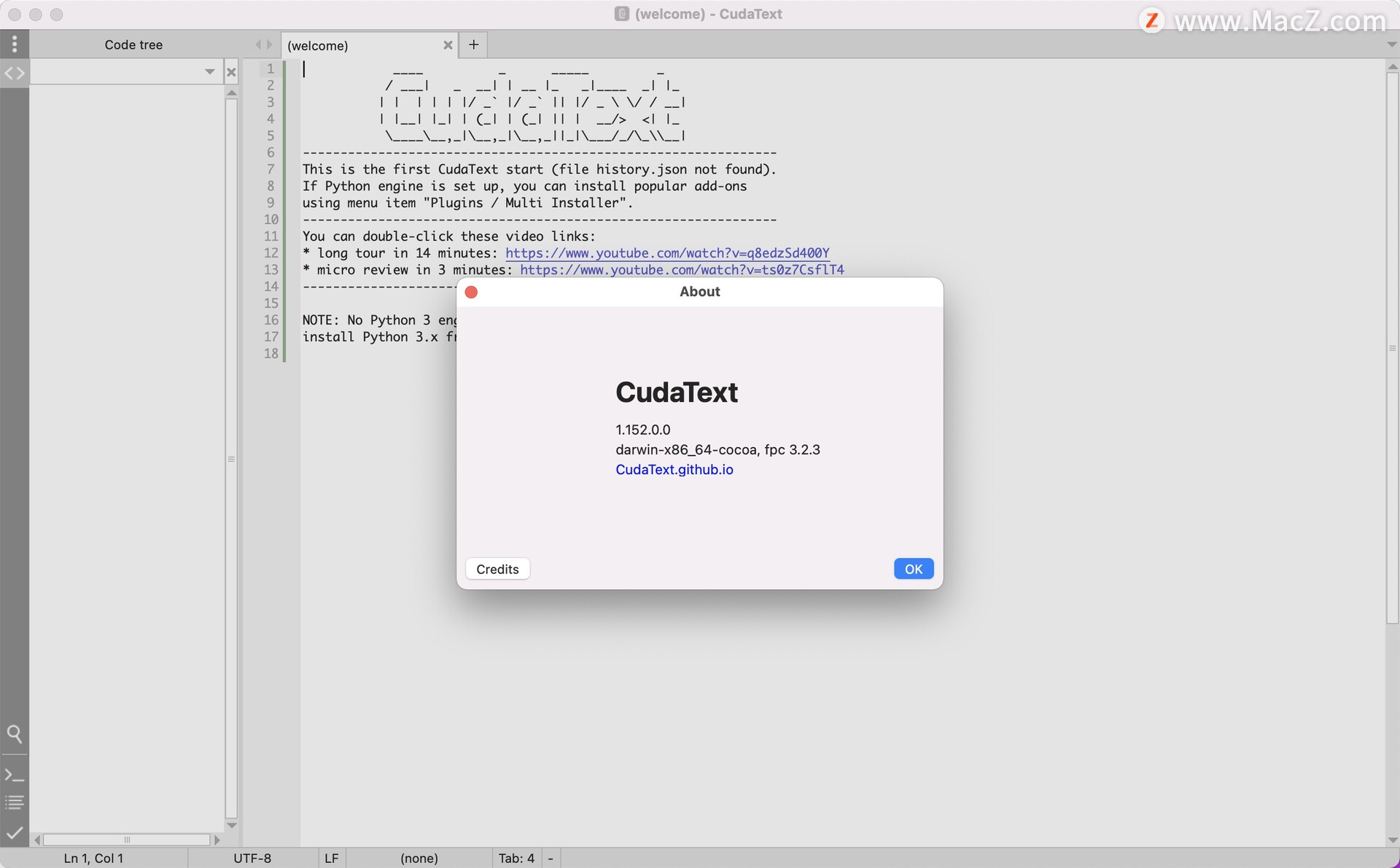Close the About dialog with red button
Screen dimensions: 1400x868
coord(471,292)
